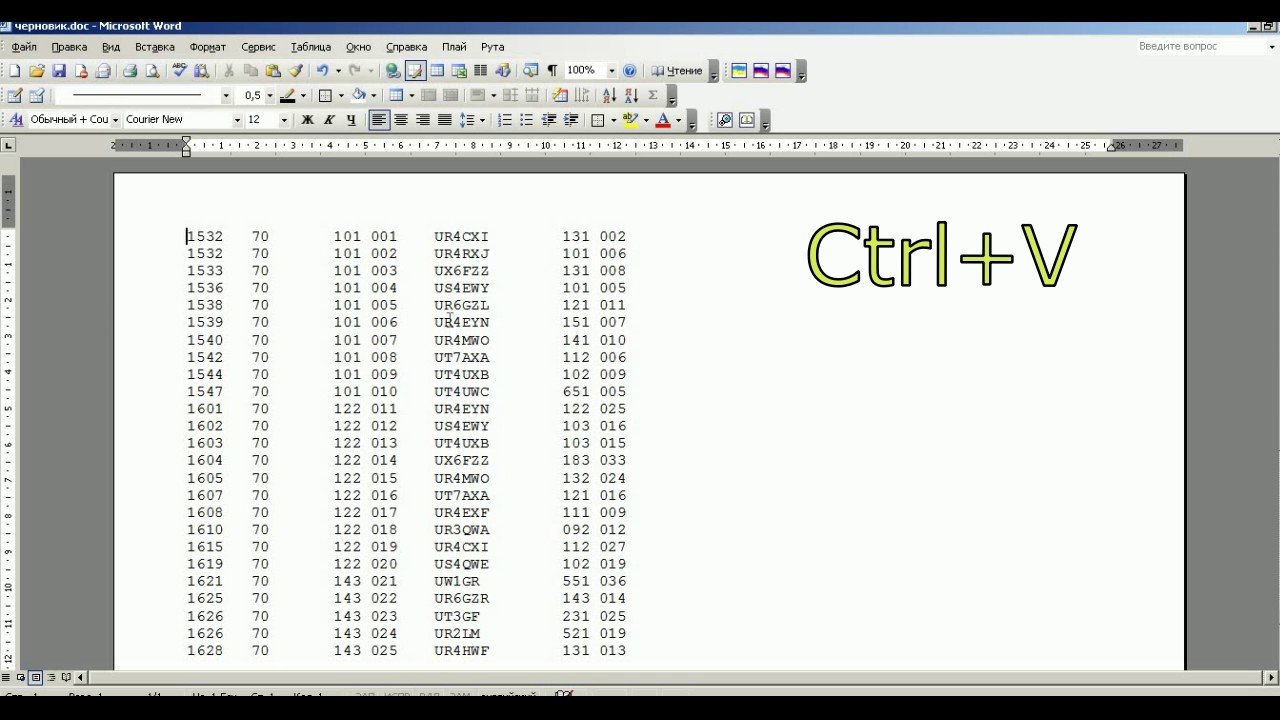The height and width of the screenshot is (720, 1280).
Task: Click the Ukrainian flag toolbar icon
Action: 739,71
